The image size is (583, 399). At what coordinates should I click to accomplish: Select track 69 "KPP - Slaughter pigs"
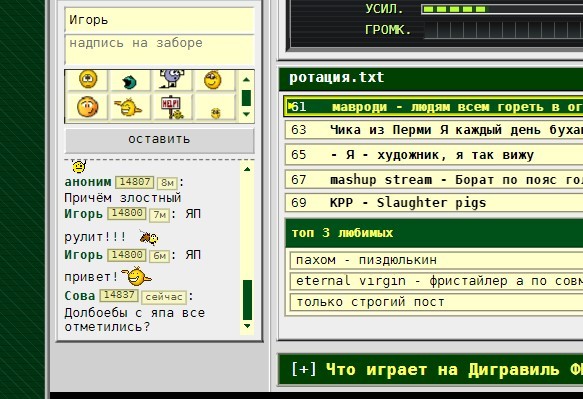(x=434, y=203)
